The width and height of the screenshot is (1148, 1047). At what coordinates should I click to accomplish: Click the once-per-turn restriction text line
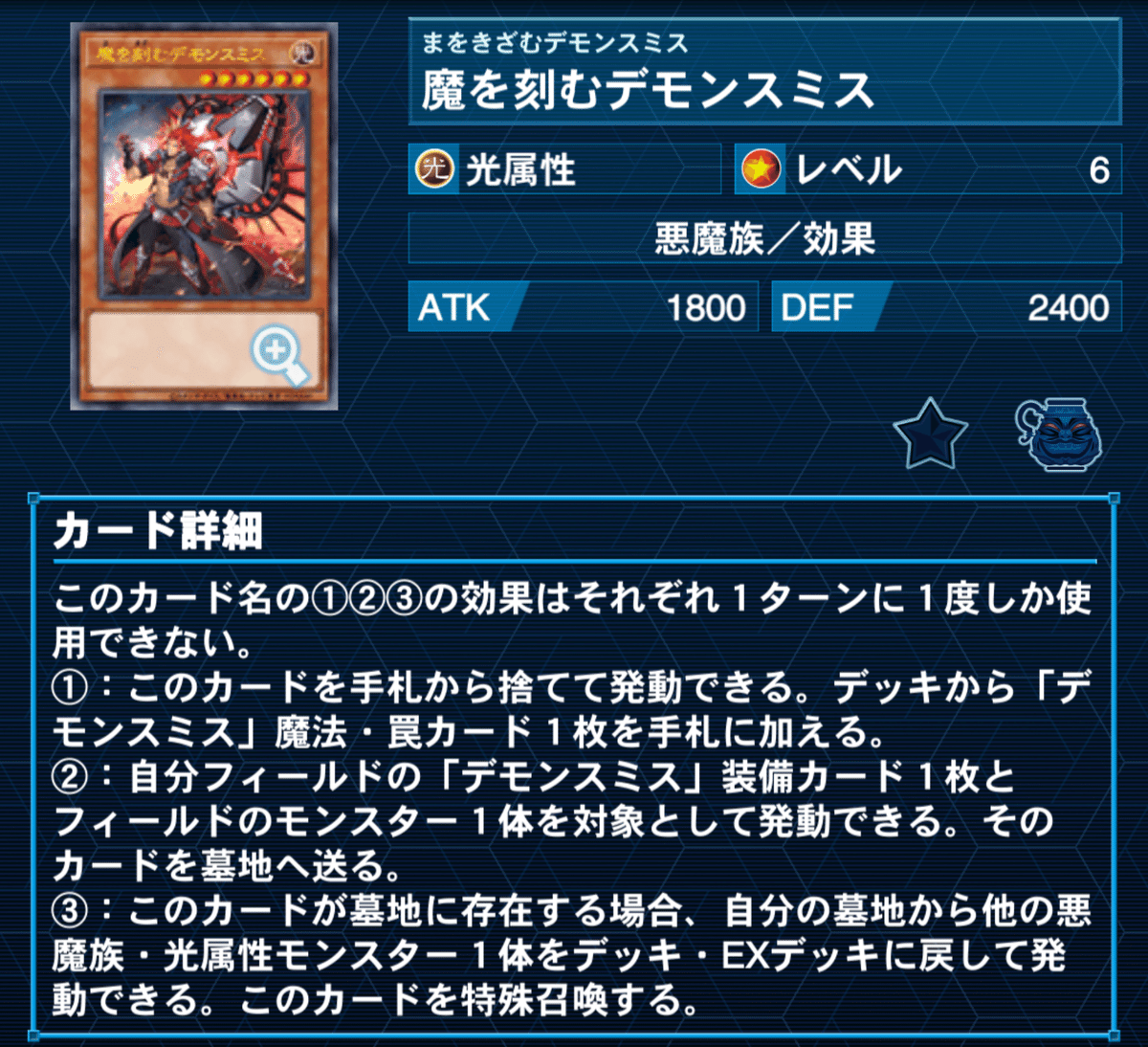tap(572, 619)
